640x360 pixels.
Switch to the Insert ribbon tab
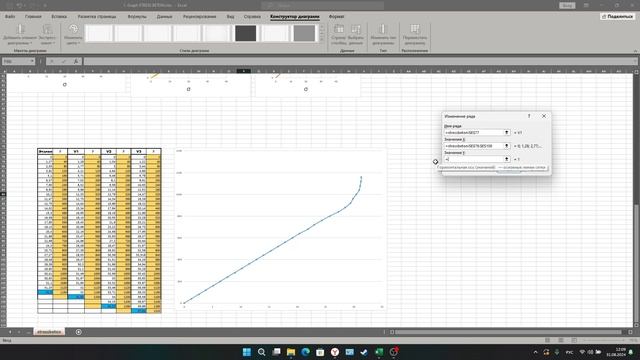(x=59, y=17)
